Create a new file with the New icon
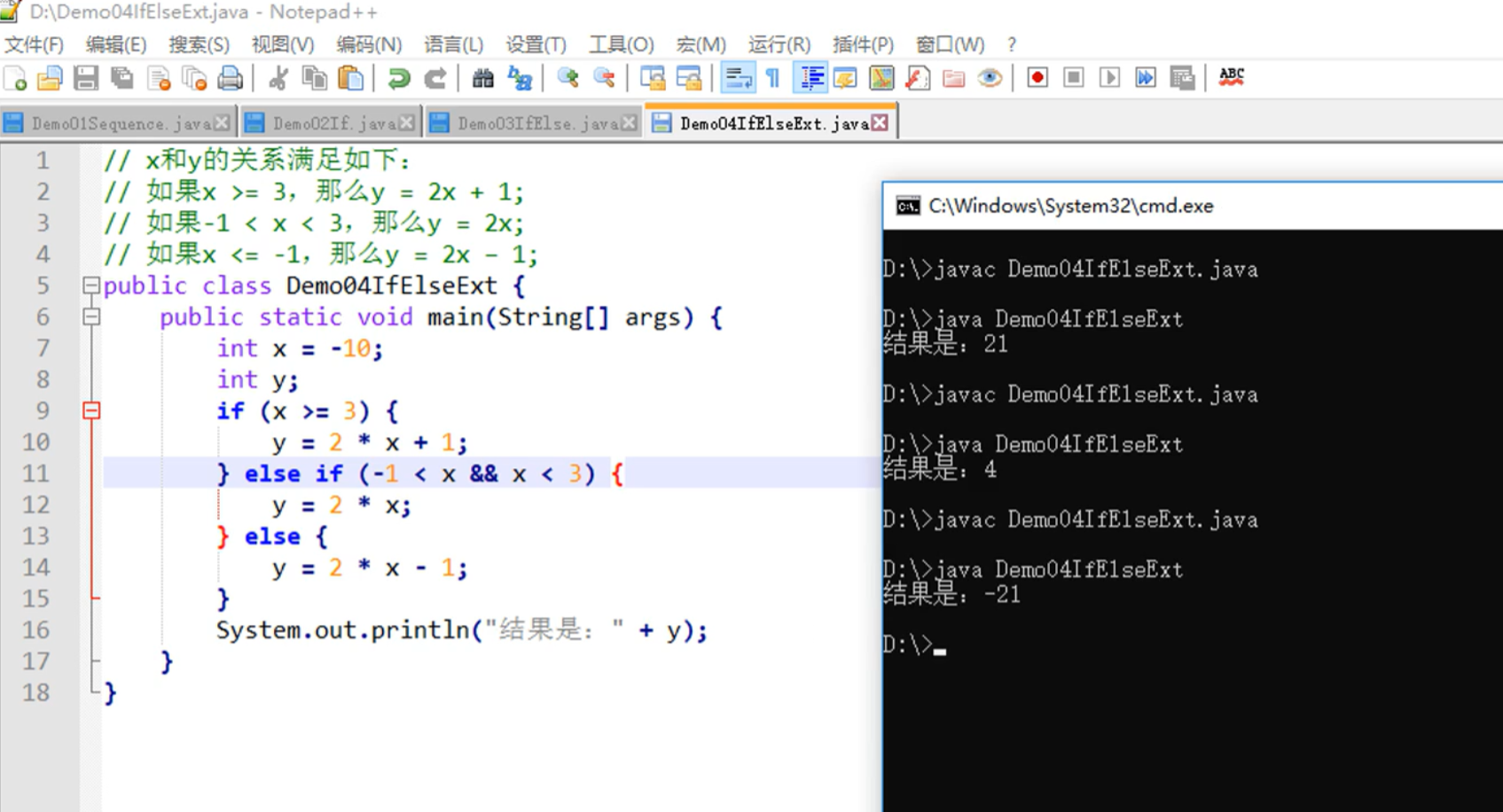Viewport: 1503px width, 812px height. [16, 79]
